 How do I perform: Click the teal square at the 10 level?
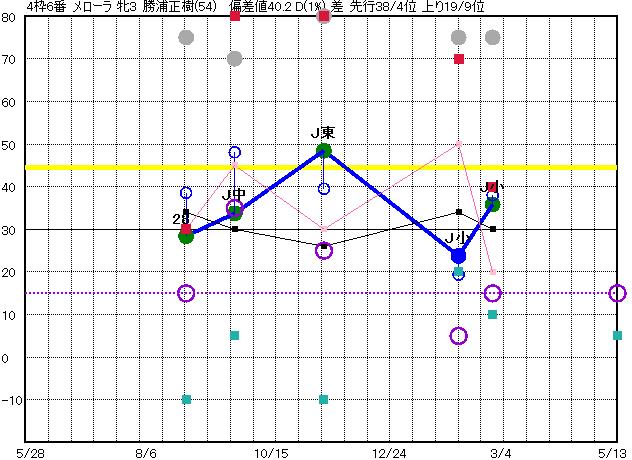point(492,314)
